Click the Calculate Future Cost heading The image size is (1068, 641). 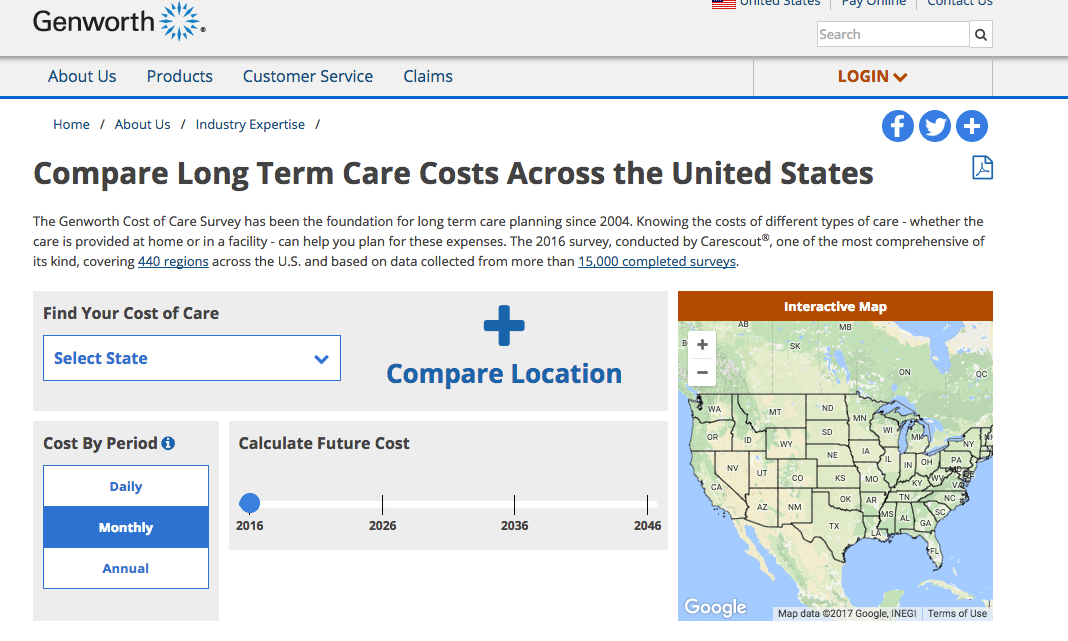(x=324, y=443)
